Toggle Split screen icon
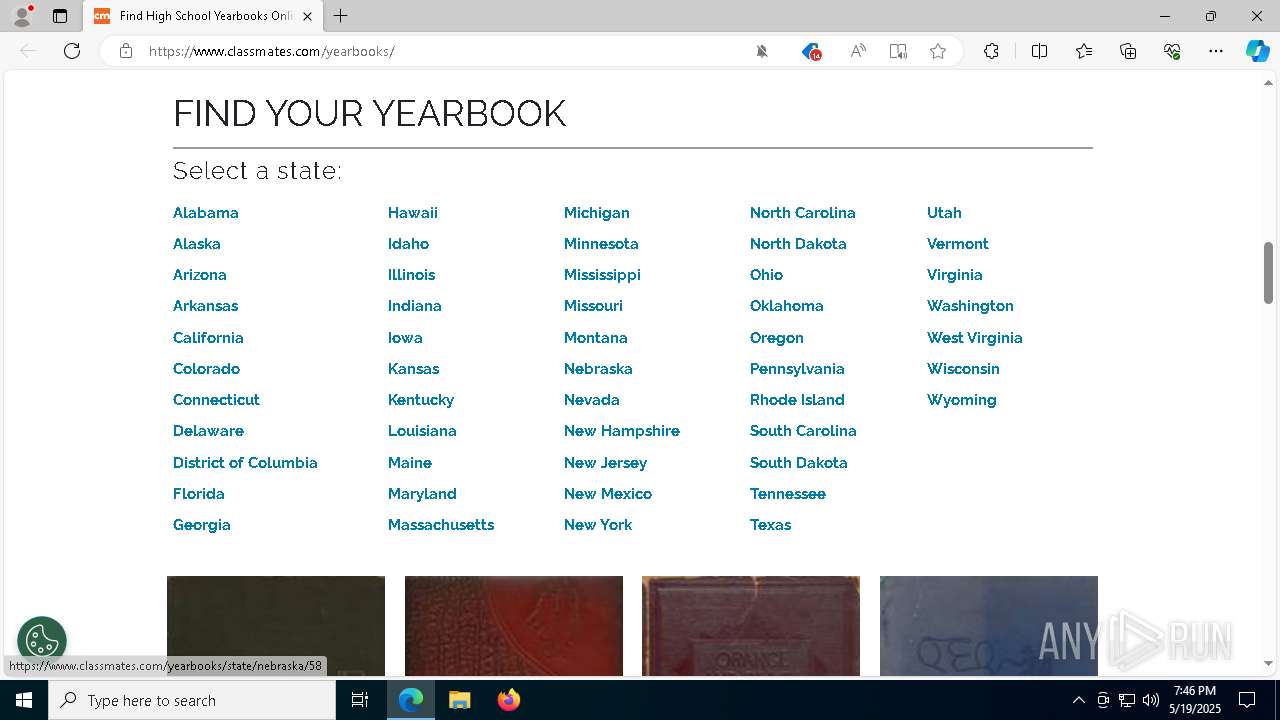The height and width of the screenshot is (720, 1280). coord(1039,51)
